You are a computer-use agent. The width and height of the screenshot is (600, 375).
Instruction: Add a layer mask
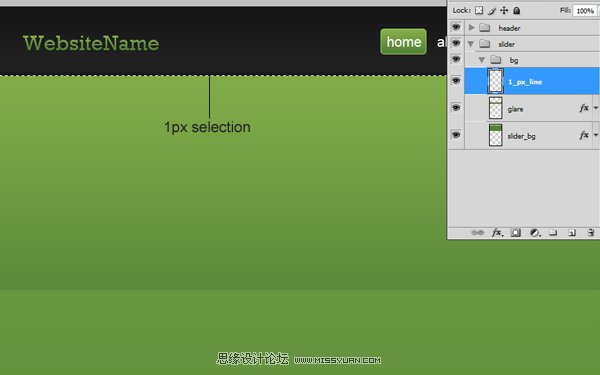coord(515,232)
